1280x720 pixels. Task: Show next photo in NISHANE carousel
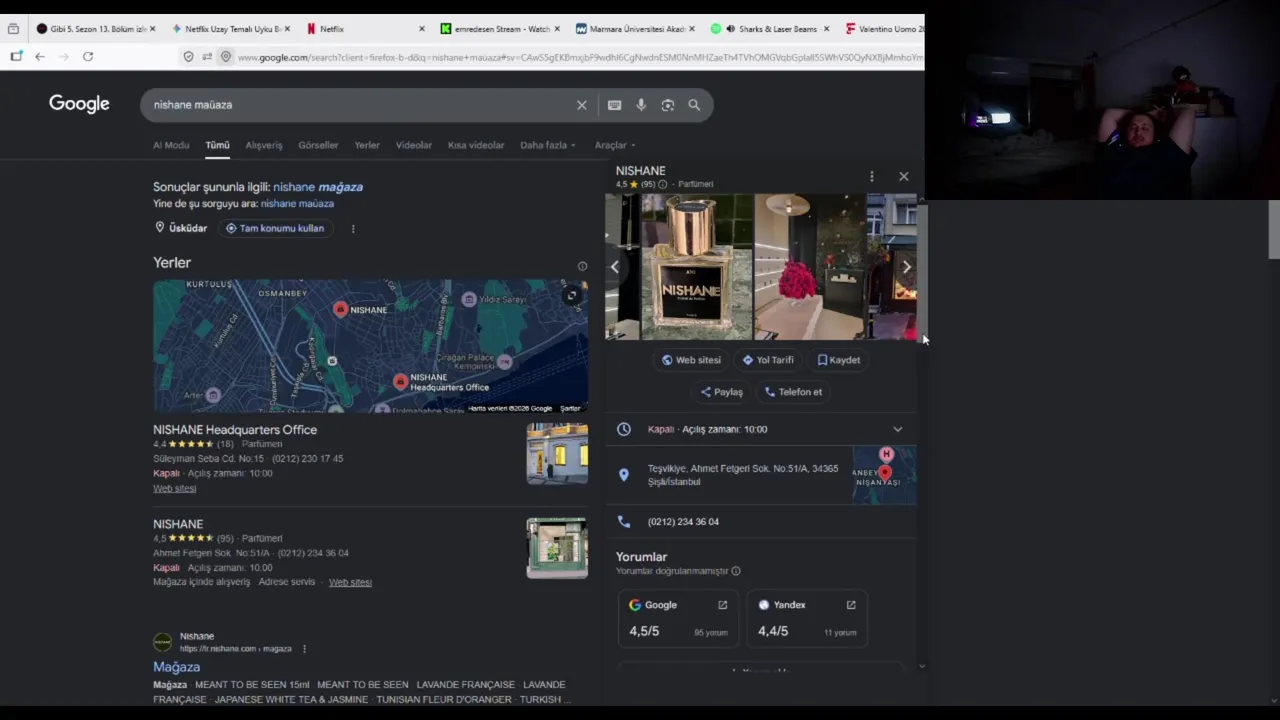pyautogui.click(x=906, y=267)
